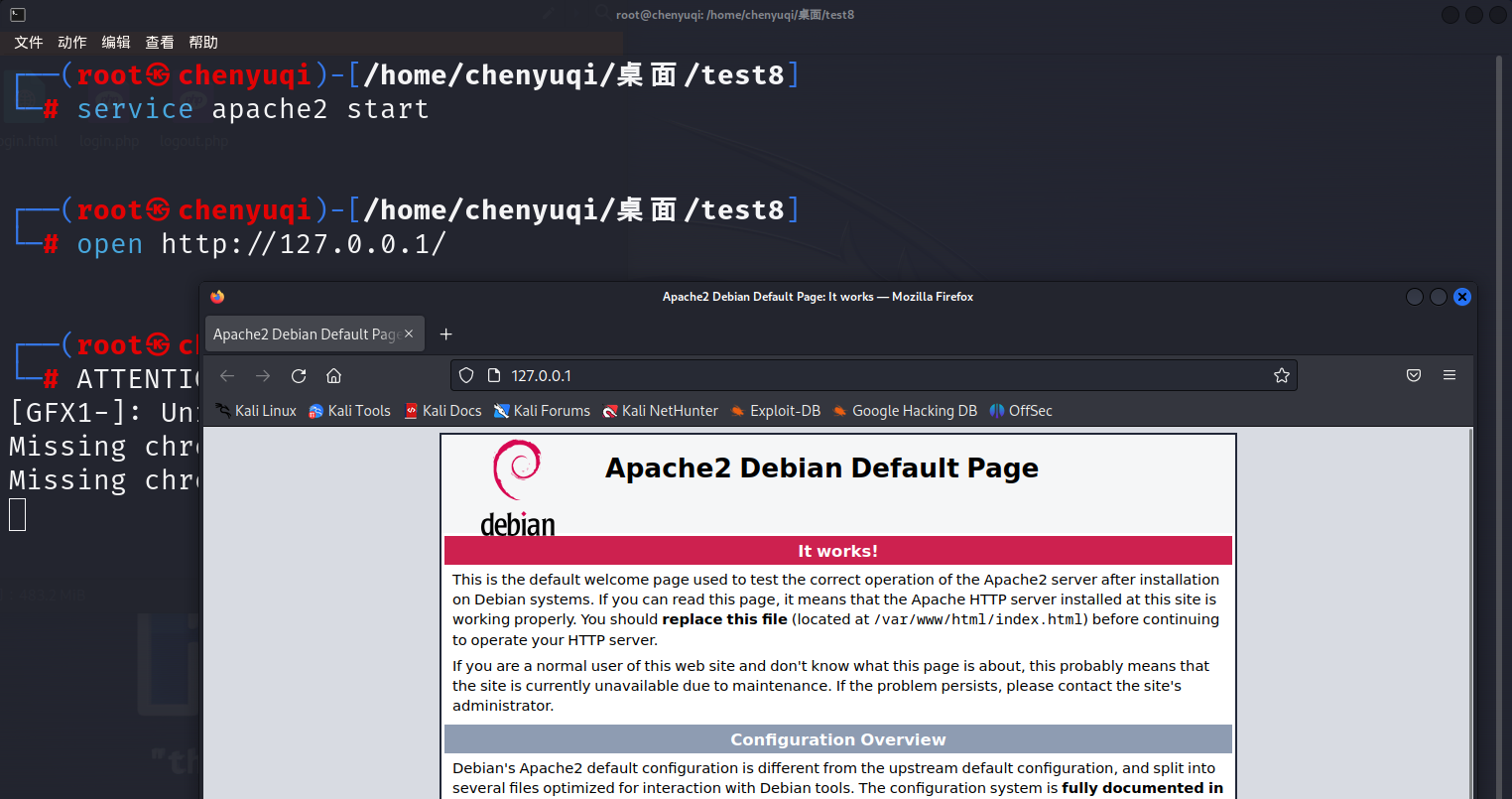Viewport: 1512px width, 799px height.
Task: Click the Firefox back arrow button
Action: point(227,375)
